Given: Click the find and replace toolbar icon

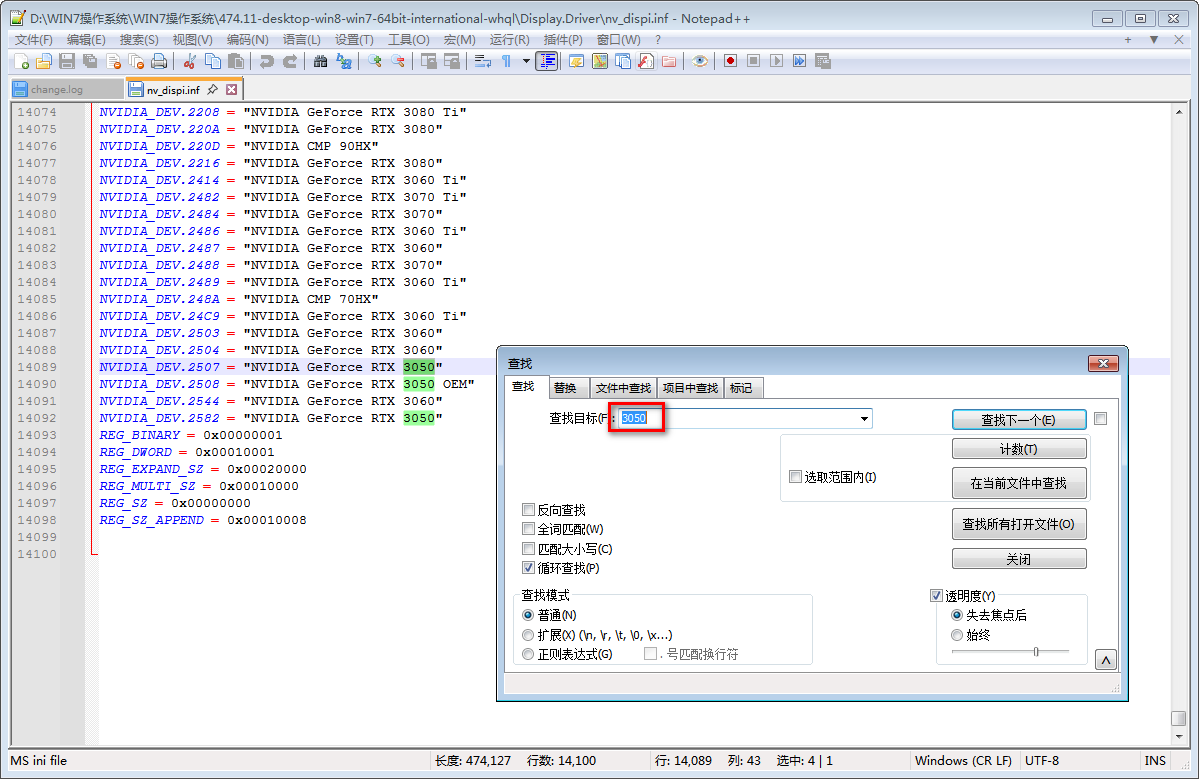Looking at the screenshot, I should click(344, 61).
